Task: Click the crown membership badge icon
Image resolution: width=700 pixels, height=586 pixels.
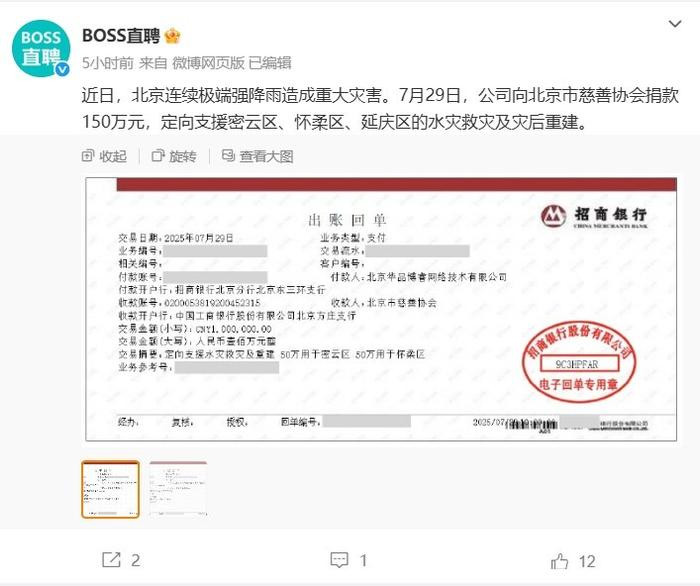Action: click(172, 36)
